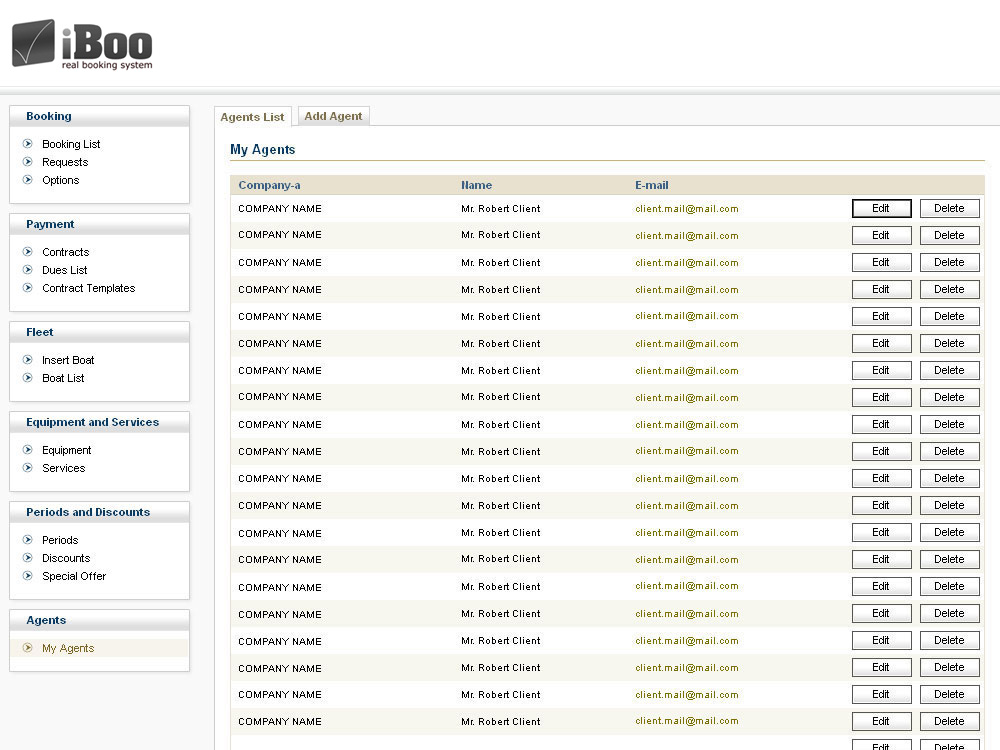Image resolution: width=1000 pixels, height=750 pixels.
Task: Switch to the Add Agent tab
Action: (x=333, y=116)
